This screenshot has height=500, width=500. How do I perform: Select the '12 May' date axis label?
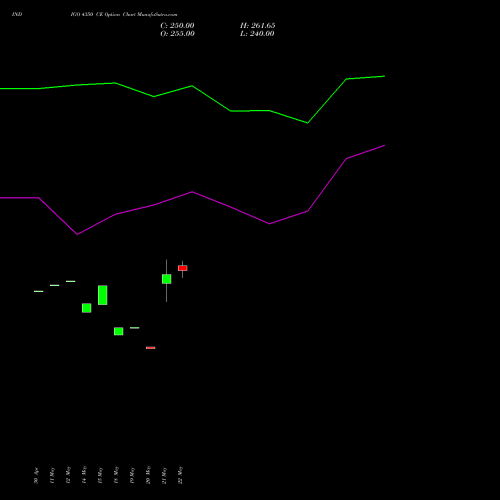[68, 475]
